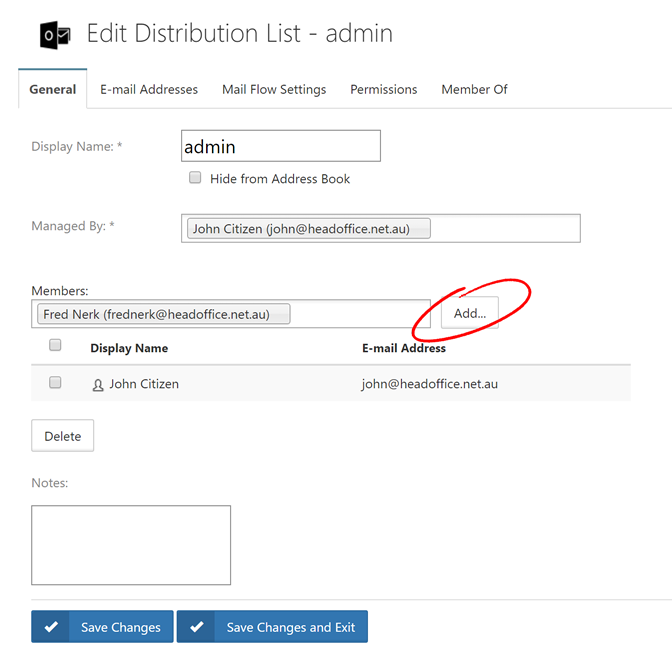Viewport: 672px width, 671px height.
Task: Click the checkmark icon on Save Changes and Exit
Action: coord(197,627)
